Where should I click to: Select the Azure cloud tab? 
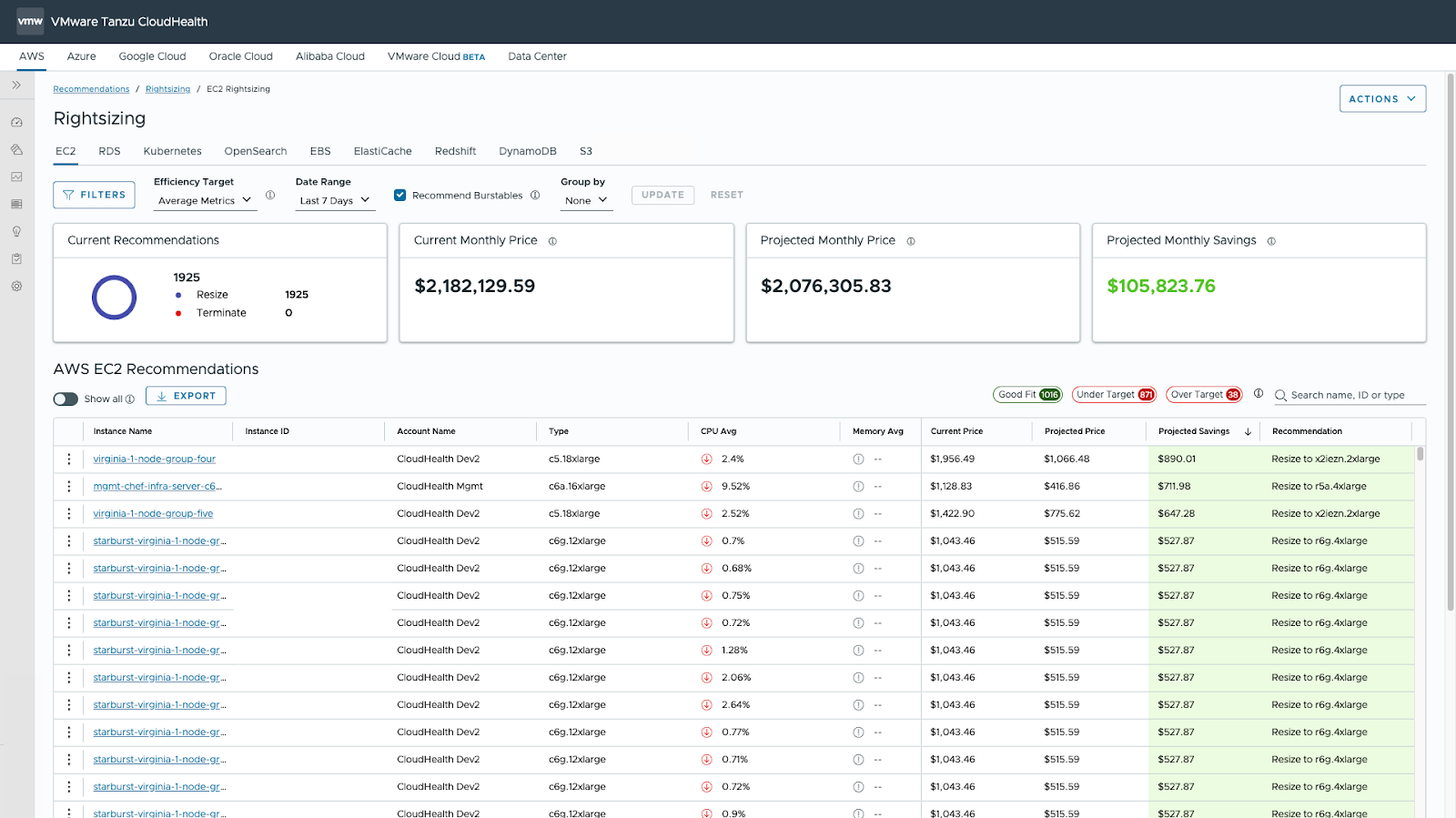click(81, 56)
